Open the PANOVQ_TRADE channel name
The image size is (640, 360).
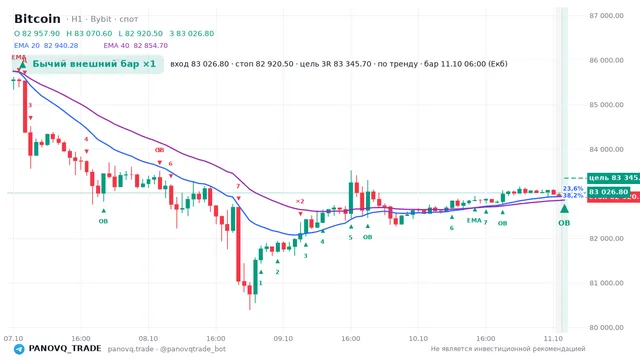click(x=65, y=349)
